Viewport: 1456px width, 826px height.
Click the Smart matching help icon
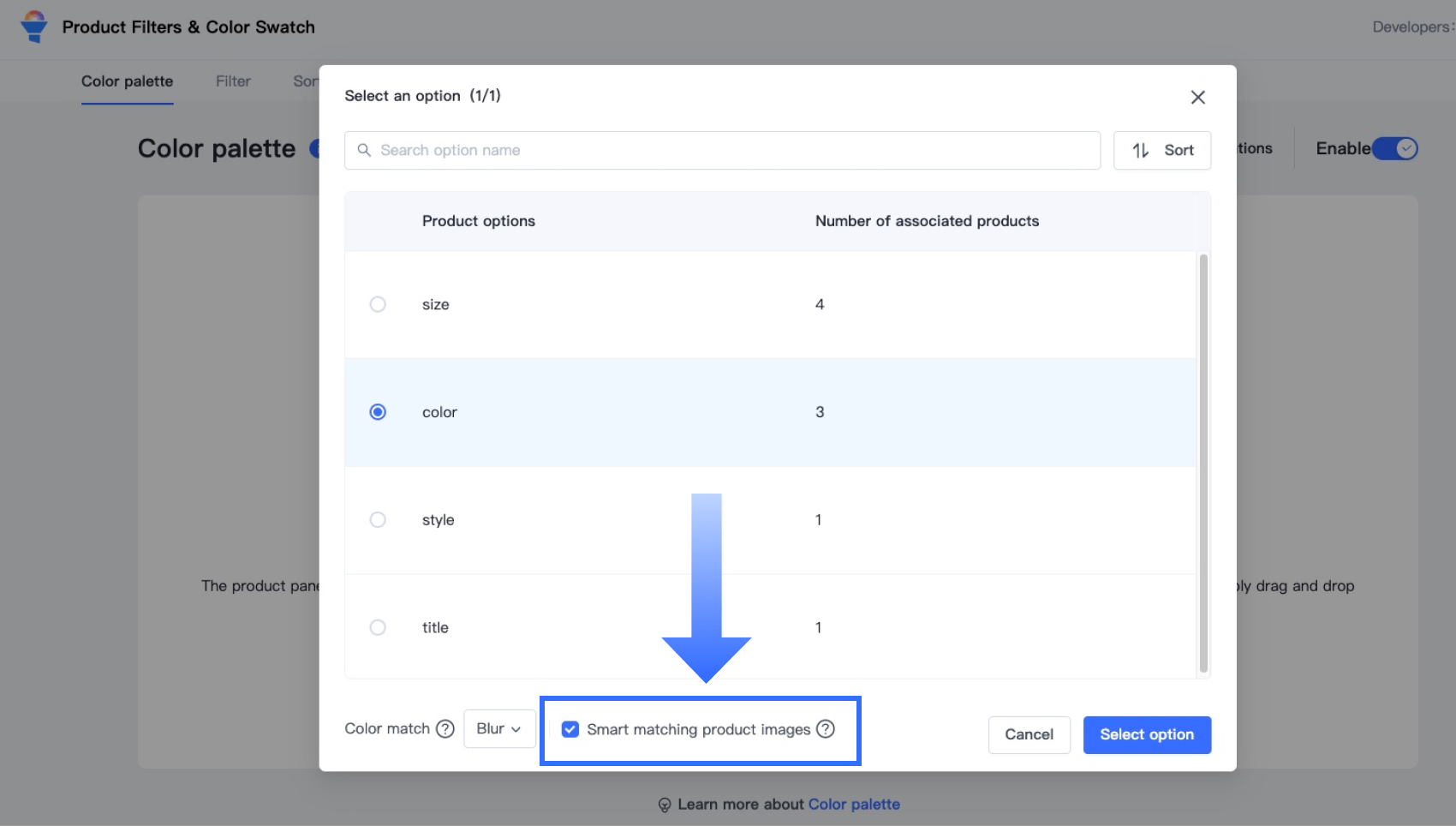[x=826, y=729]
